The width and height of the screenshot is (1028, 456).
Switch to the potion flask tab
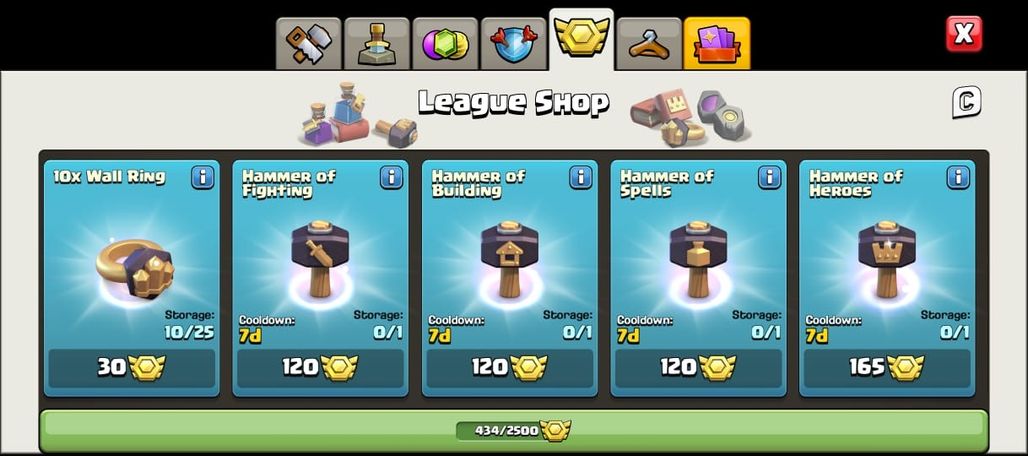pos(377,43)
